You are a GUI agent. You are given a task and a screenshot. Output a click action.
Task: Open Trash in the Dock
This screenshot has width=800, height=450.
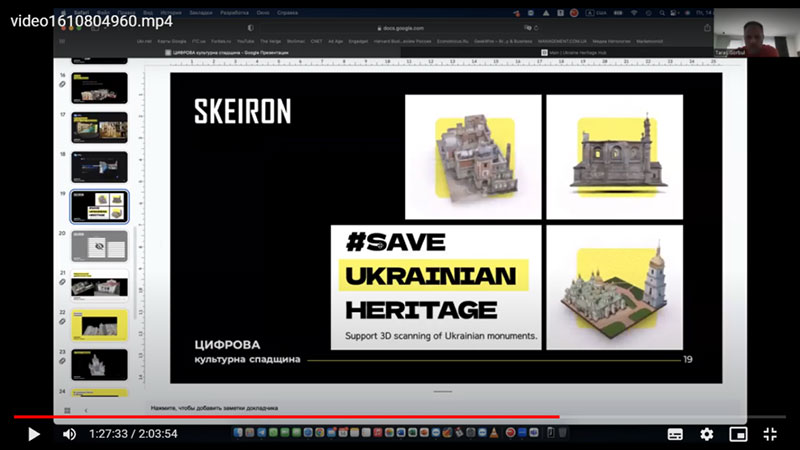point(562,433)
